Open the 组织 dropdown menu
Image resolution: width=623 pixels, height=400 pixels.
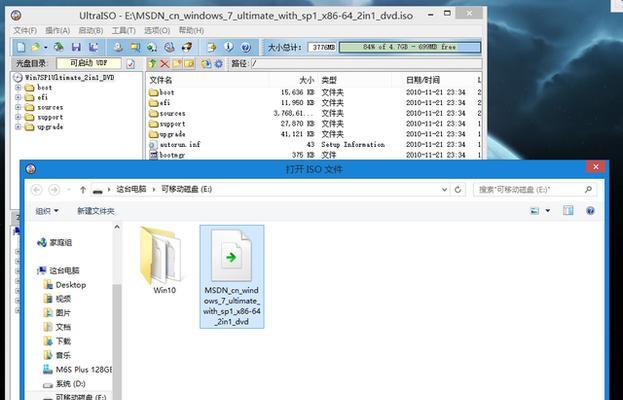point(47,211)
